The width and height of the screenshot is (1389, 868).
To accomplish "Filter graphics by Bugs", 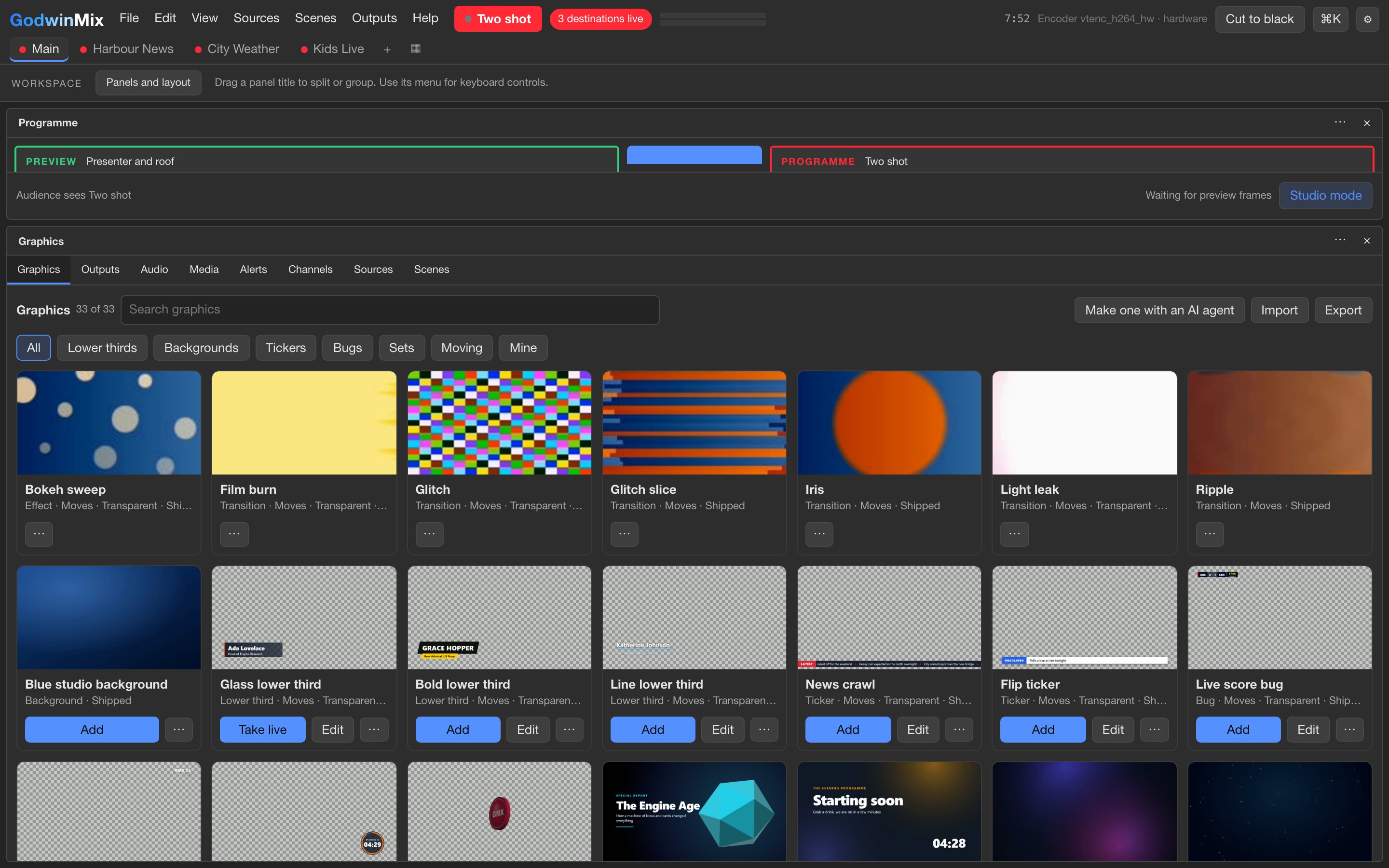I will (x=347, y=348).
